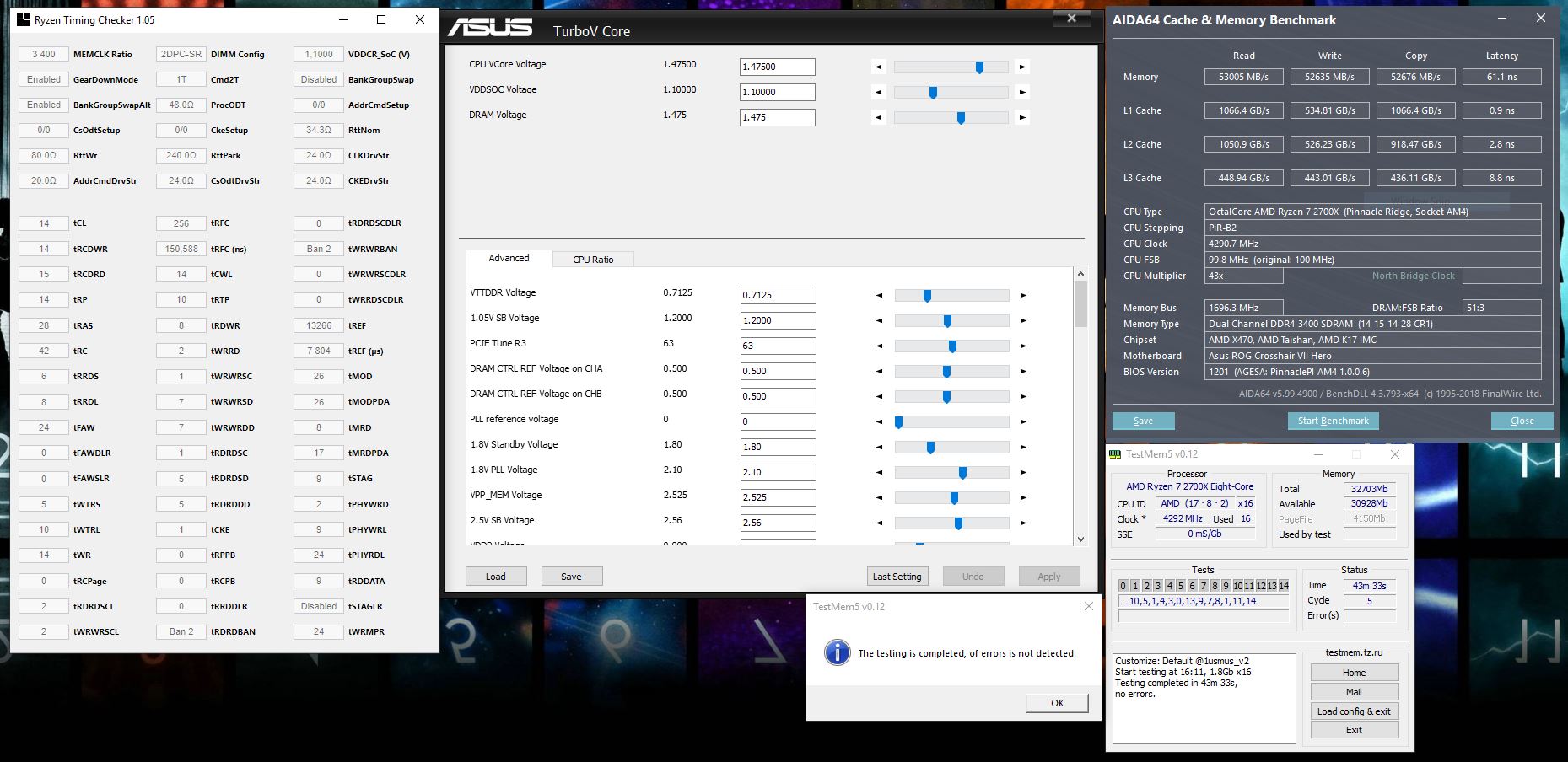Click the PCIE Tune R3 input field

pyautogui.click(x=779, y=346)
